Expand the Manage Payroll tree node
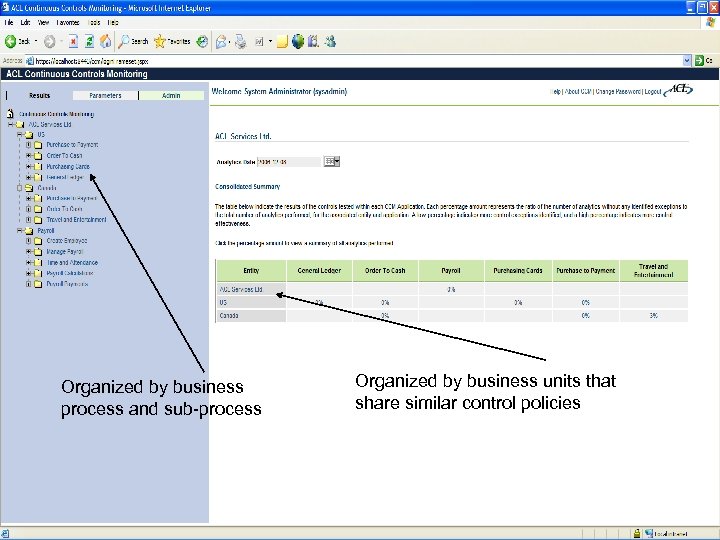The height and width of the screenshot is (540, 720). point(28,252)
